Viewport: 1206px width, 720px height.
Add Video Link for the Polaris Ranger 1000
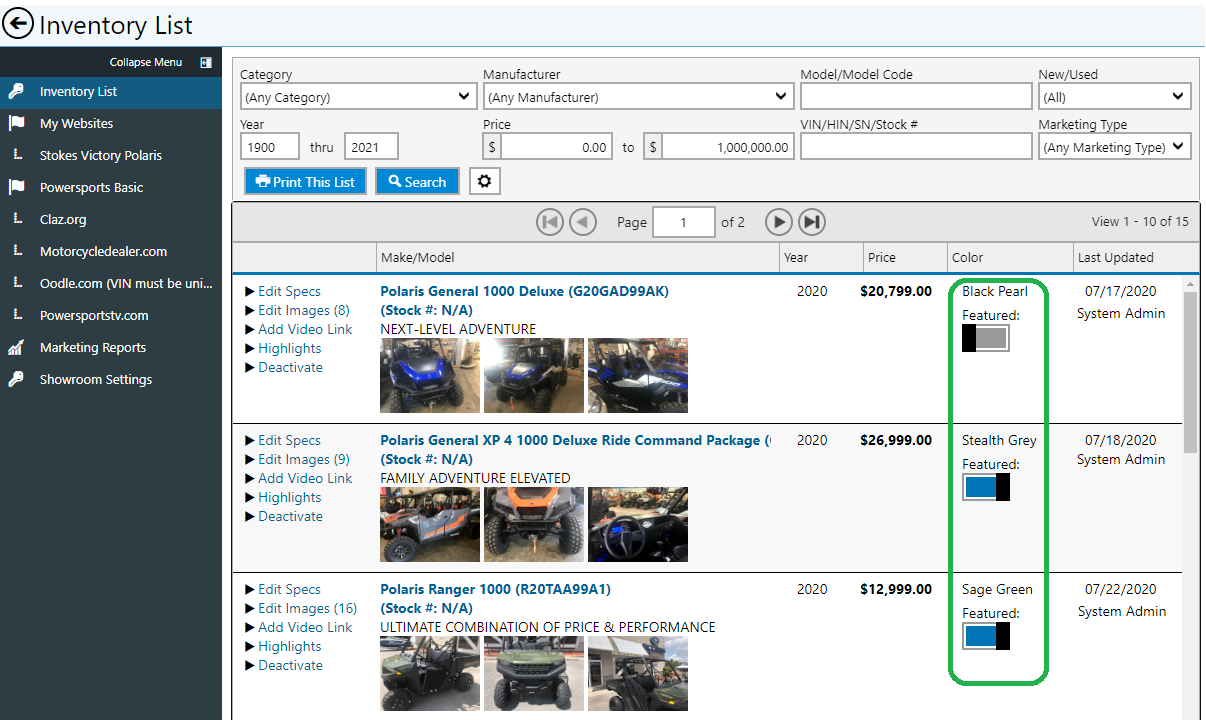[x=305, y=627]
